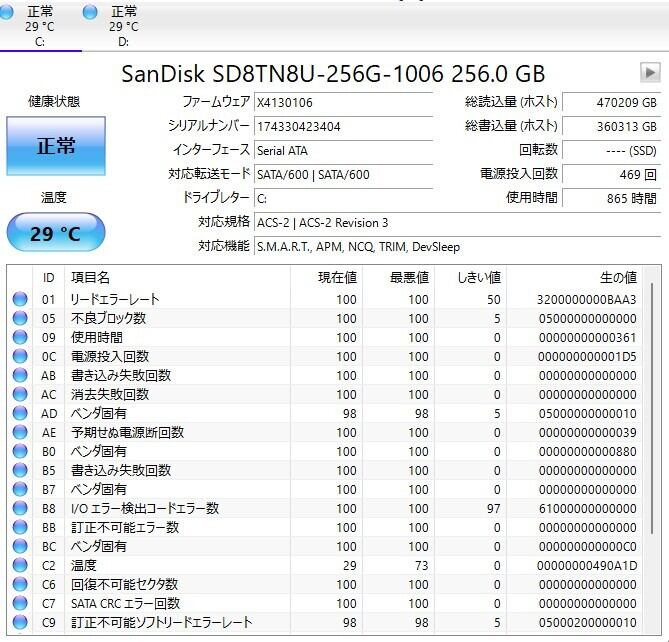Click the blue 正常 health status button
The height and width of the screenshot is (642, 669).
(x=56, y=146)
